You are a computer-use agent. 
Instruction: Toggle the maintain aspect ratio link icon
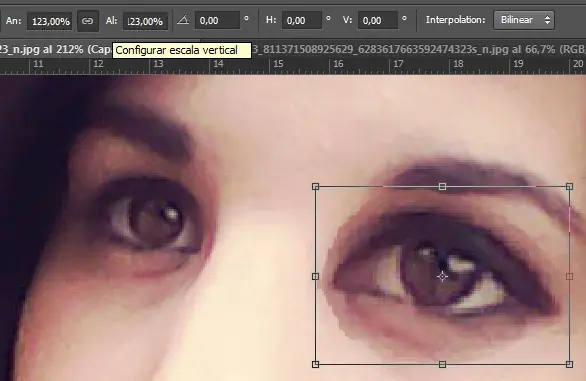click(x=87, y=21)
